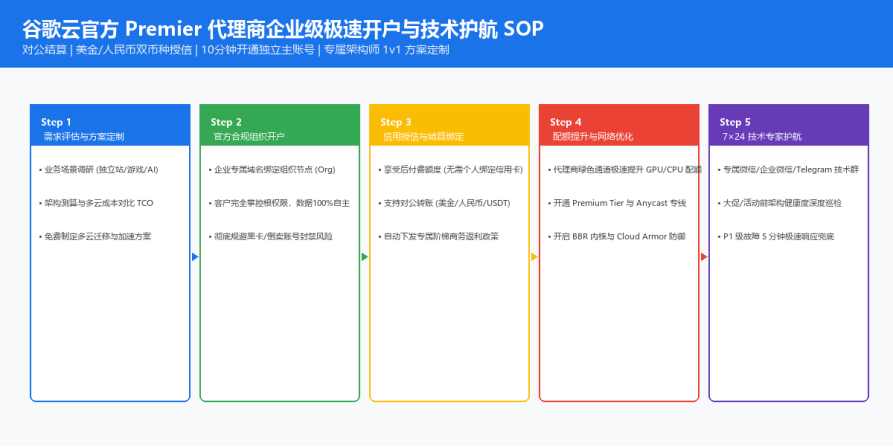Select bullet '业务场景调研 (独立站/游戏/AI)'
Viewport: 893px width, 447px height.
(99, 170)
